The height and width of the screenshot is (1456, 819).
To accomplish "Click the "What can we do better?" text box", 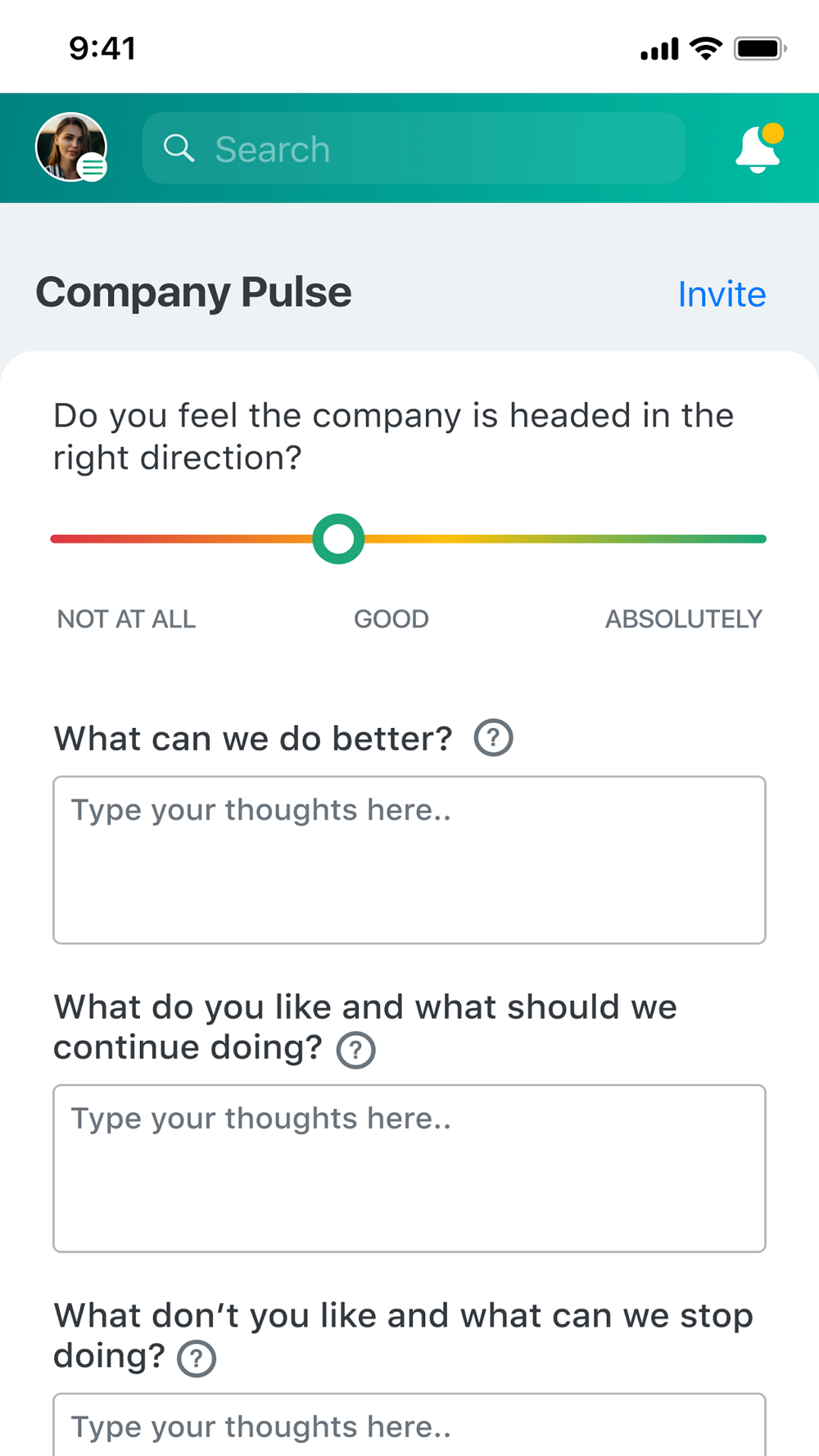I will pyautogui.click(x=409, y=860).
